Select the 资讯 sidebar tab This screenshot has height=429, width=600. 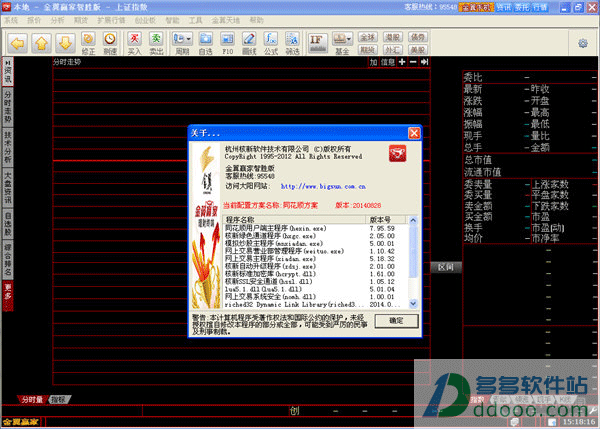click(x=8, y=72)
